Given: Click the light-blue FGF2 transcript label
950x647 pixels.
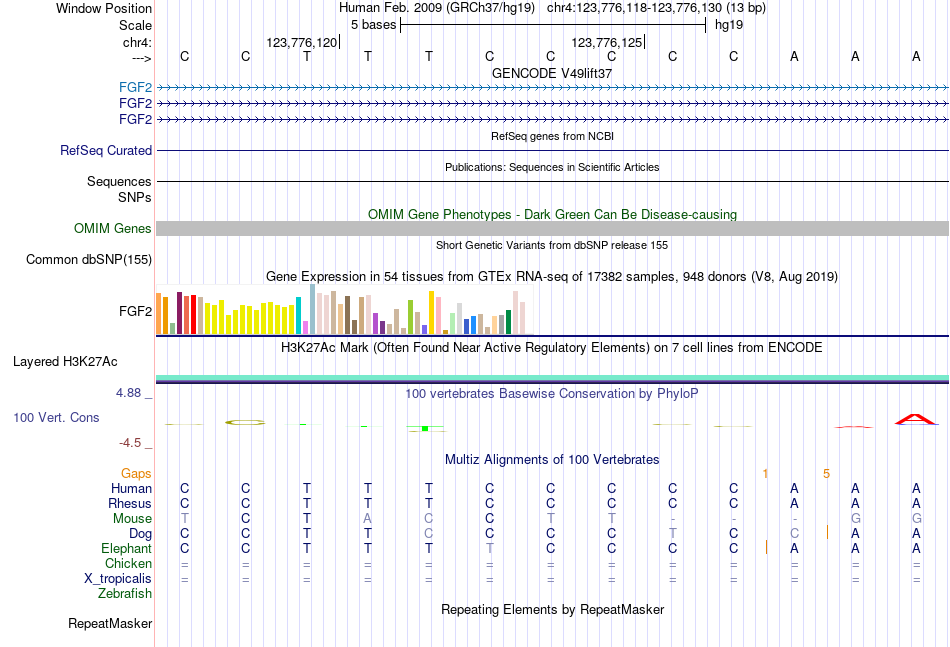Looking at the screenshot, I should pyautogui.click(x=135, y=88).
